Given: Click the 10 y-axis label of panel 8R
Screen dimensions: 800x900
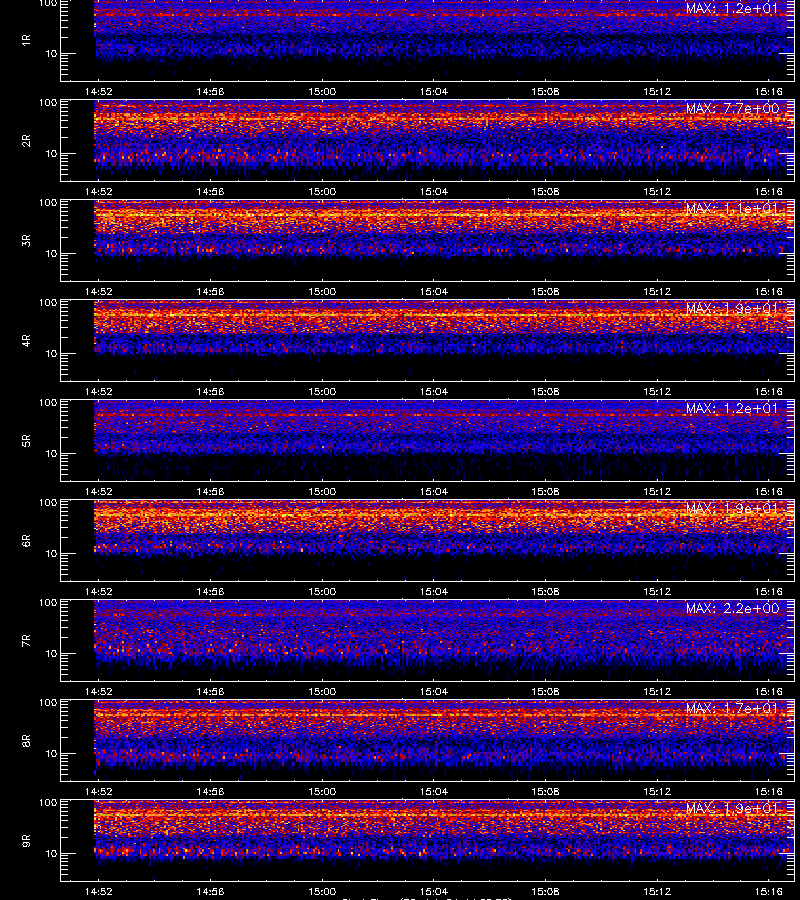Looking at the screenshot, I should point(52,753).
